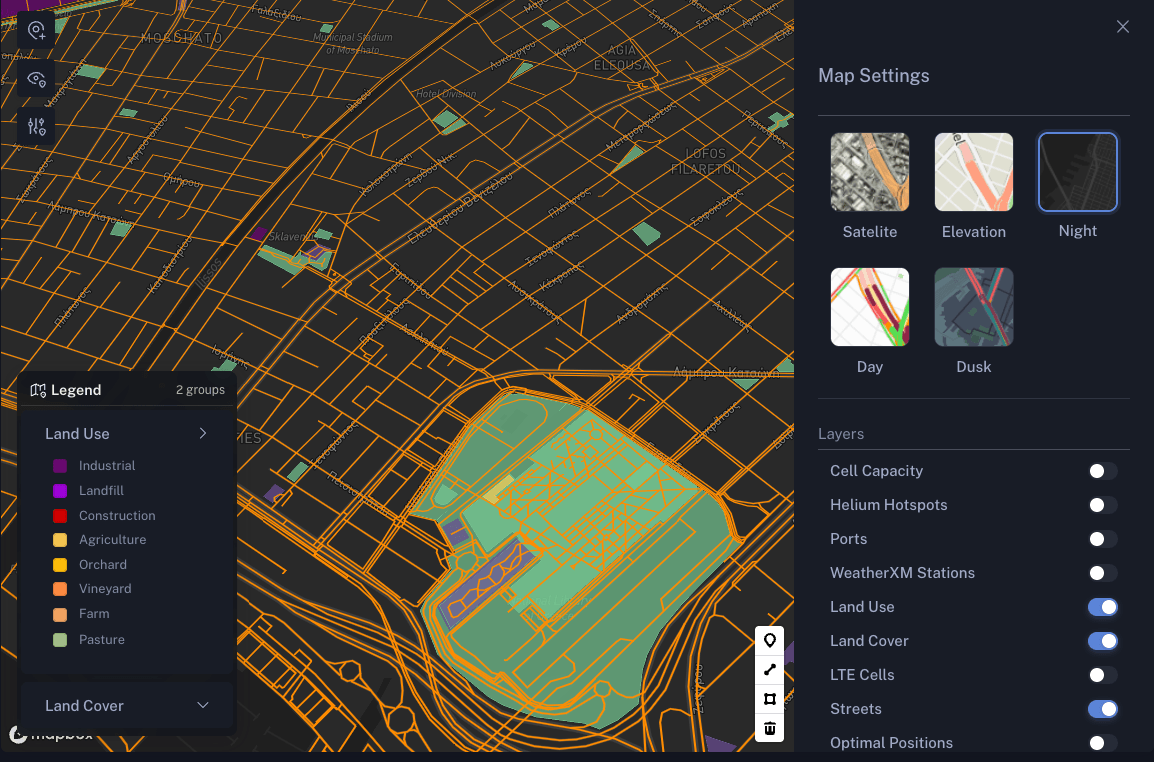Collapse the Land Use legend group
Image resolution: width=1154 pixels, height=762 pixels.
click(x=203, y=434)
